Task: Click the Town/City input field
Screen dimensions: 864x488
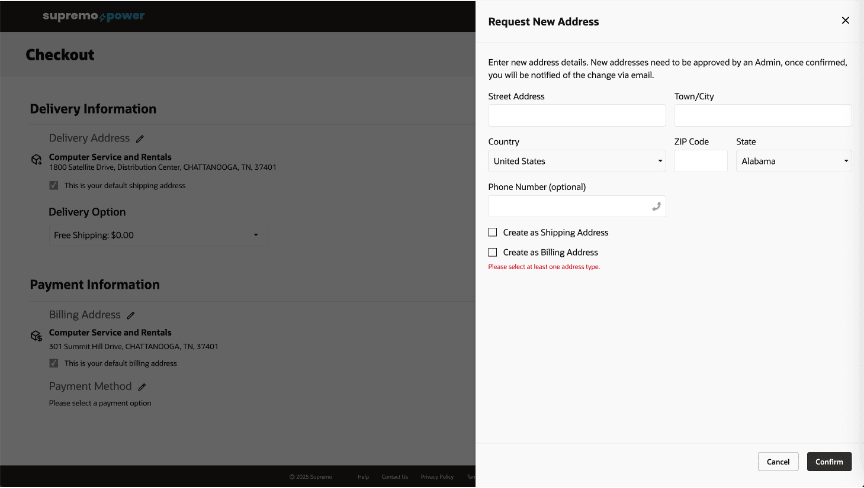Action: click(x=763, y=116)
